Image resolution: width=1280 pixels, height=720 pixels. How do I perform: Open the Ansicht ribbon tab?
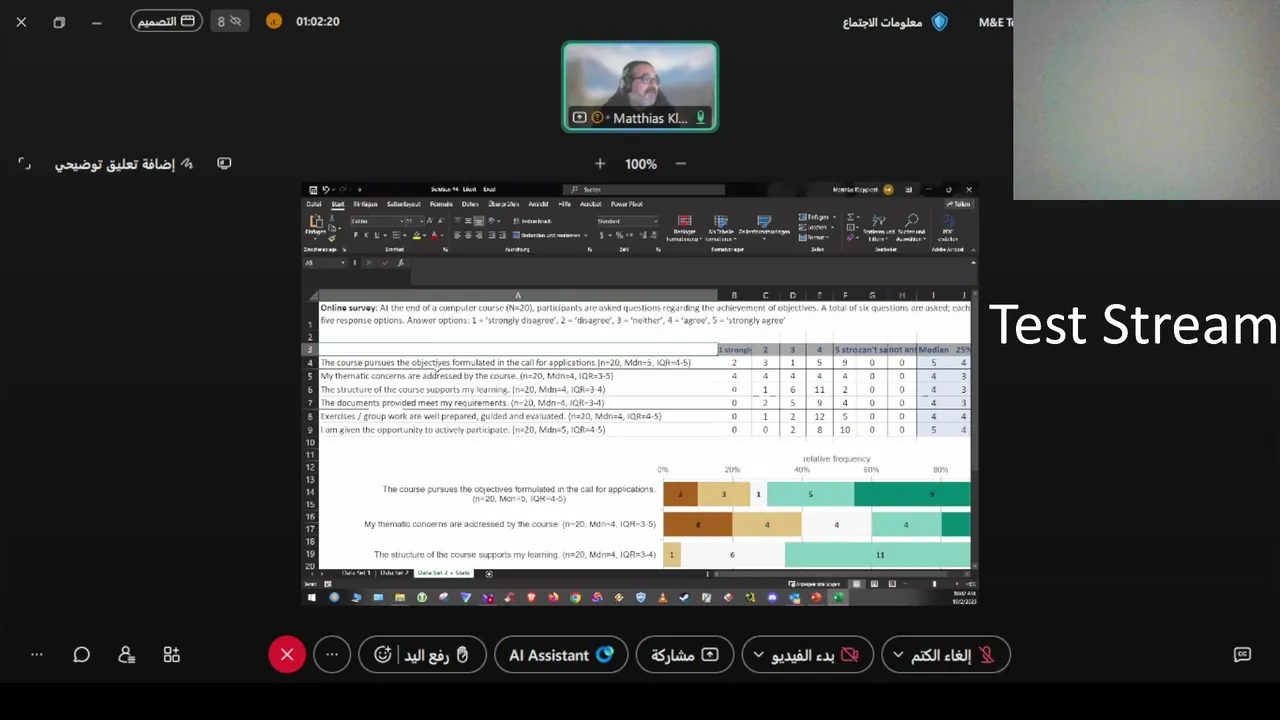pos(538,204)
